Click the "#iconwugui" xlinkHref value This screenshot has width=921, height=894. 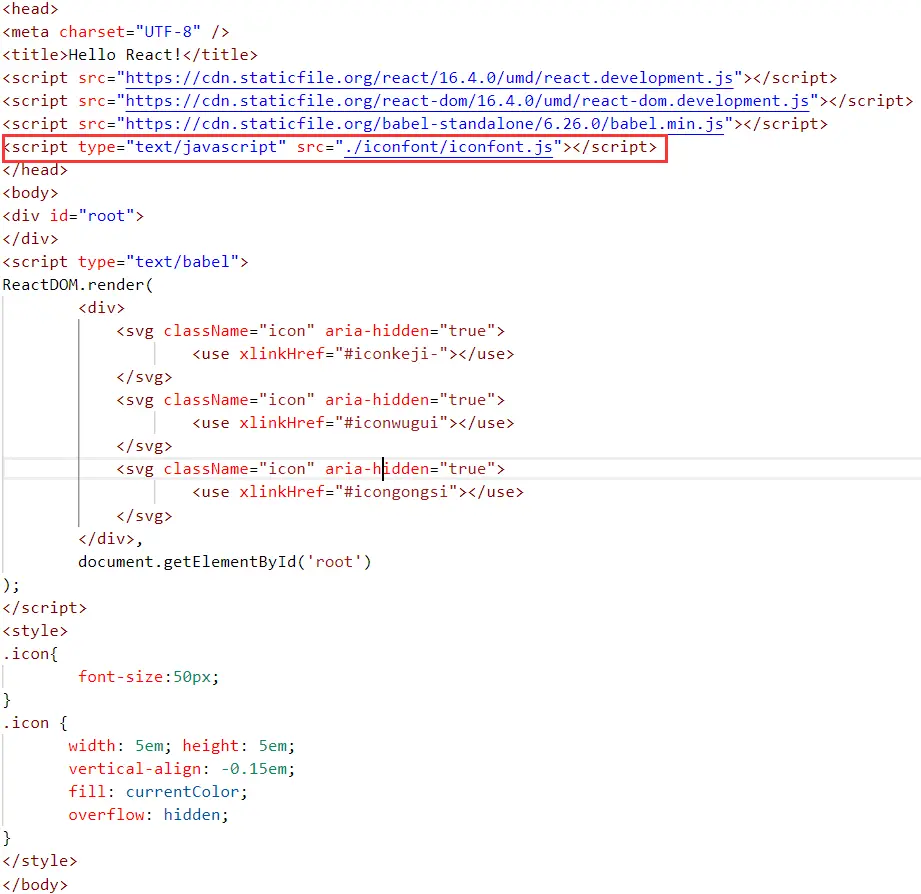[x=392, y=423]
